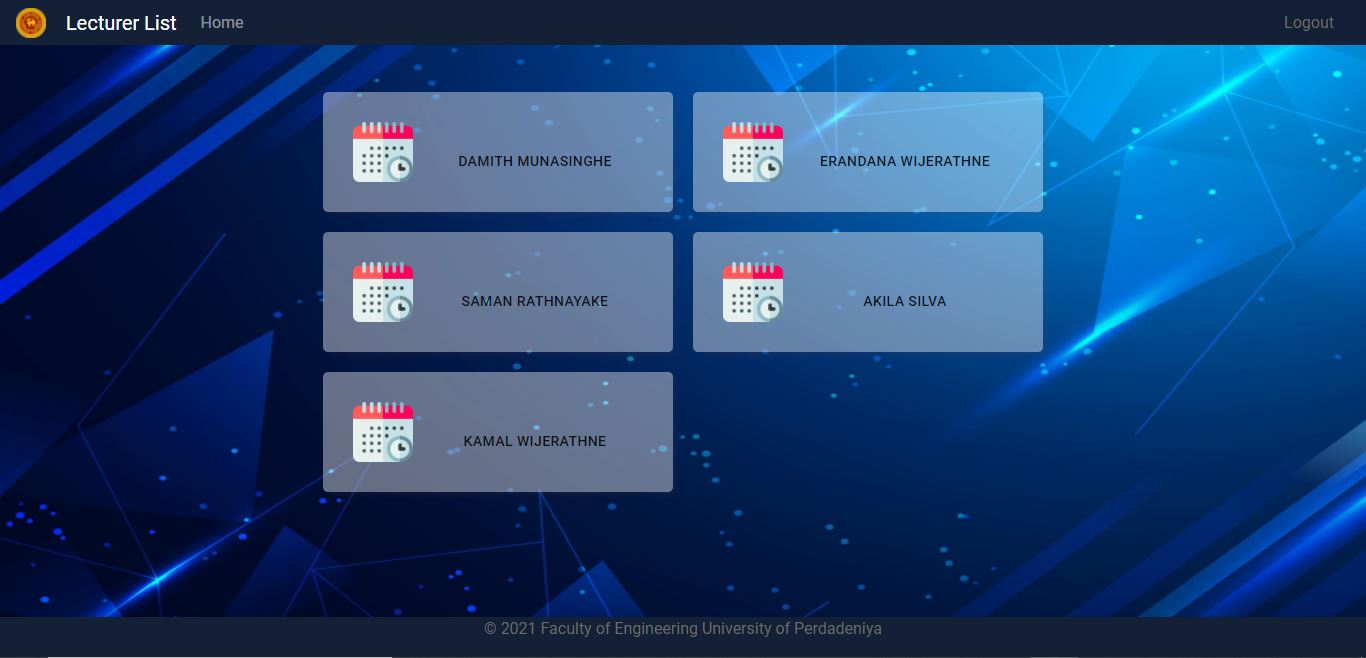
Task: Click Saman Rathnayake's calendar schedule icon
Action: tap(383, 292)
